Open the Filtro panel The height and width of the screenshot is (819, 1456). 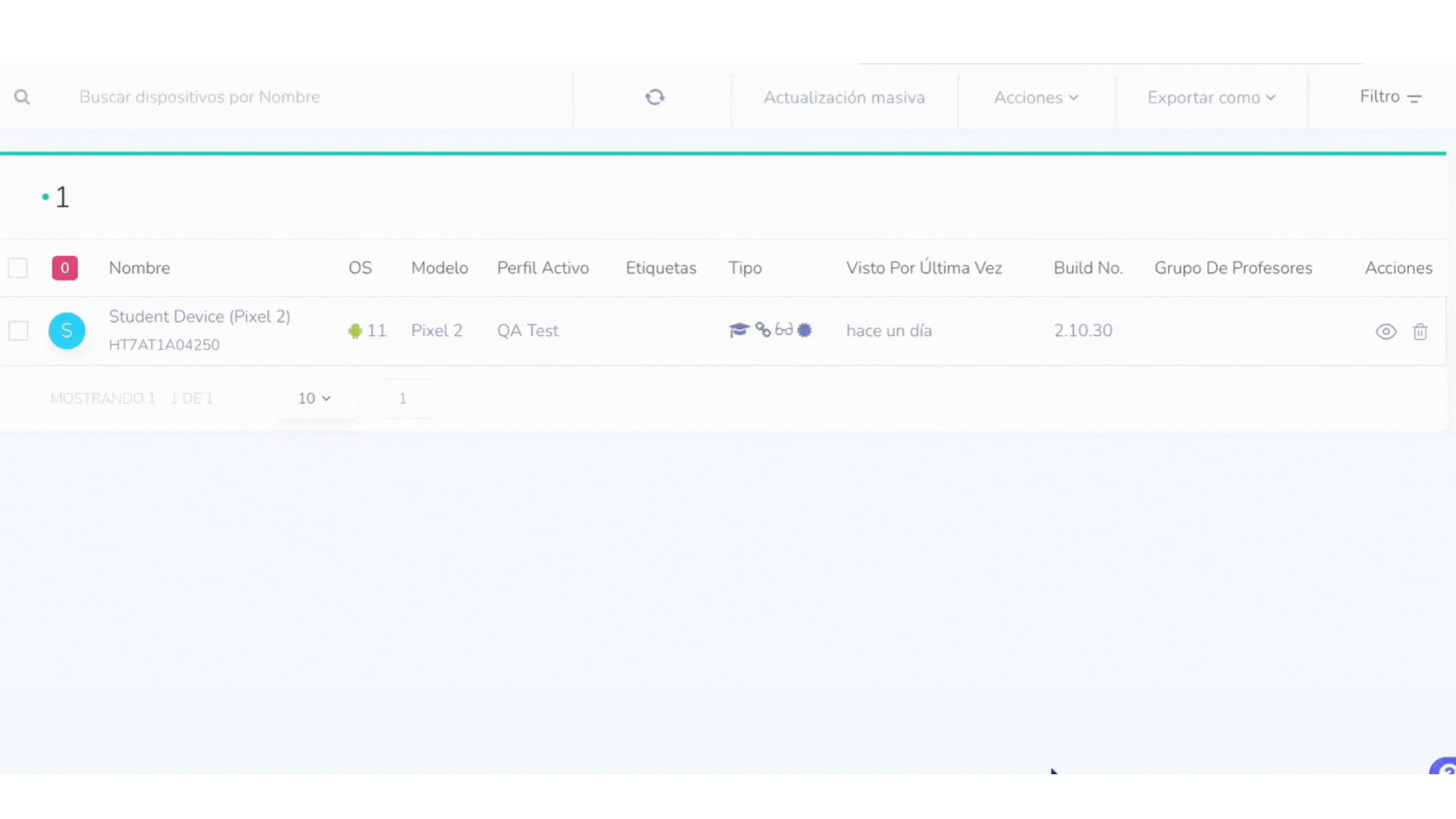coord(1390,97)
